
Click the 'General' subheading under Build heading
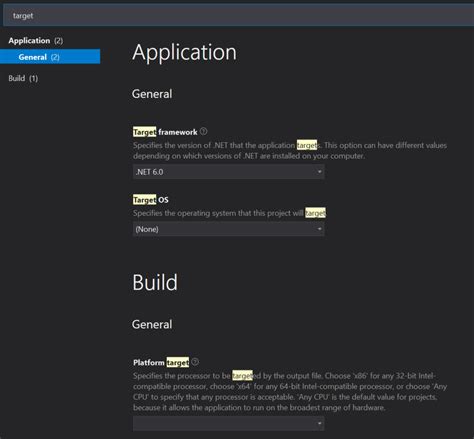tap(152, 325)
